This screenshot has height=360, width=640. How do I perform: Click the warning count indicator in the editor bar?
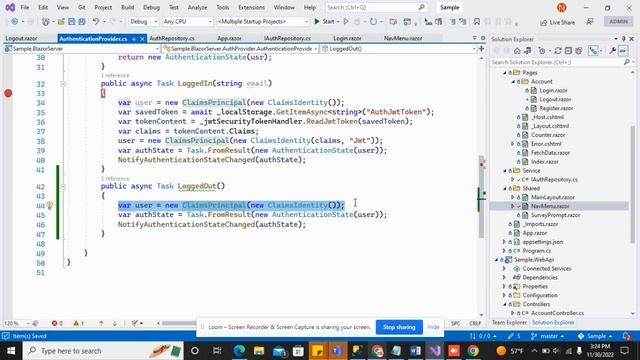coord(78,323)
